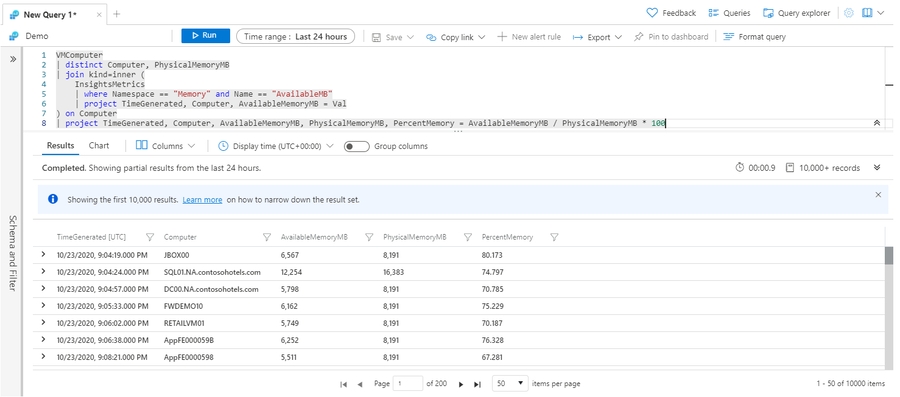
Task: Sort by Computer column header
Action: click(x=180, y=237)
